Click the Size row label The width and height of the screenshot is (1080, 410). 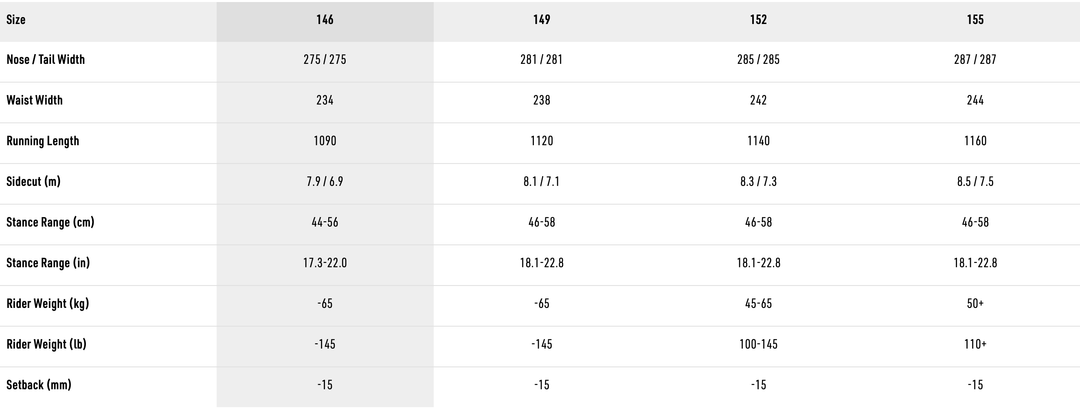17,20
